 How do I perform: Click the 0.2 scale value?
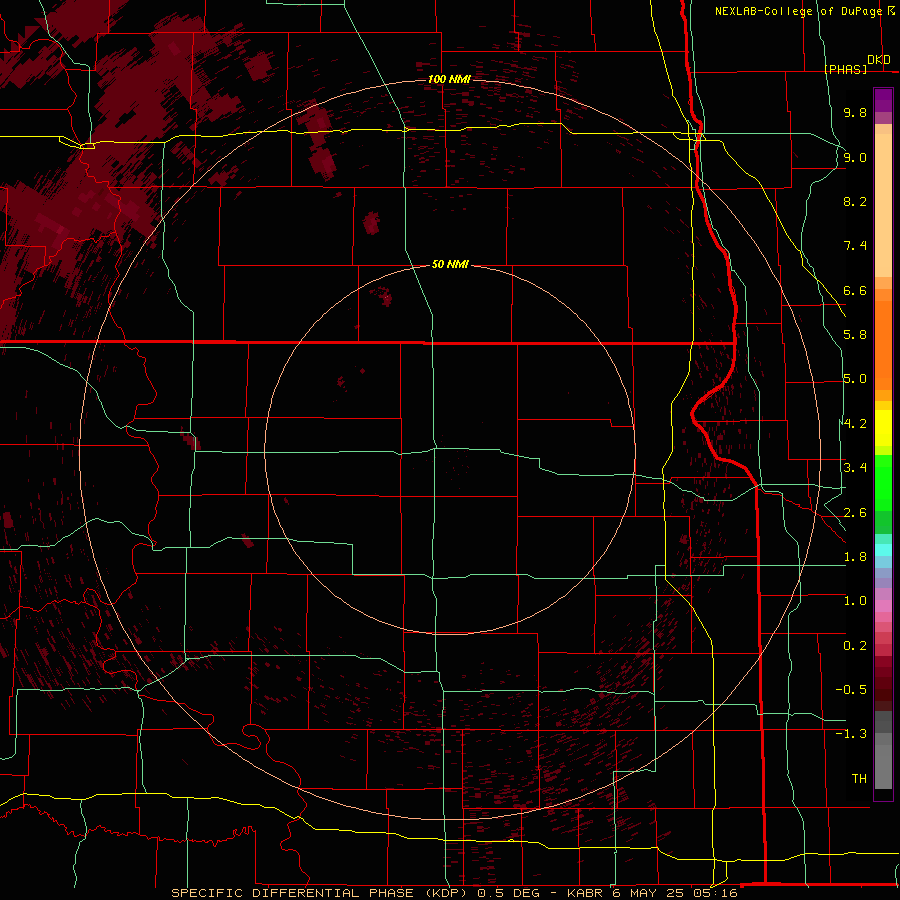[855, 646]
